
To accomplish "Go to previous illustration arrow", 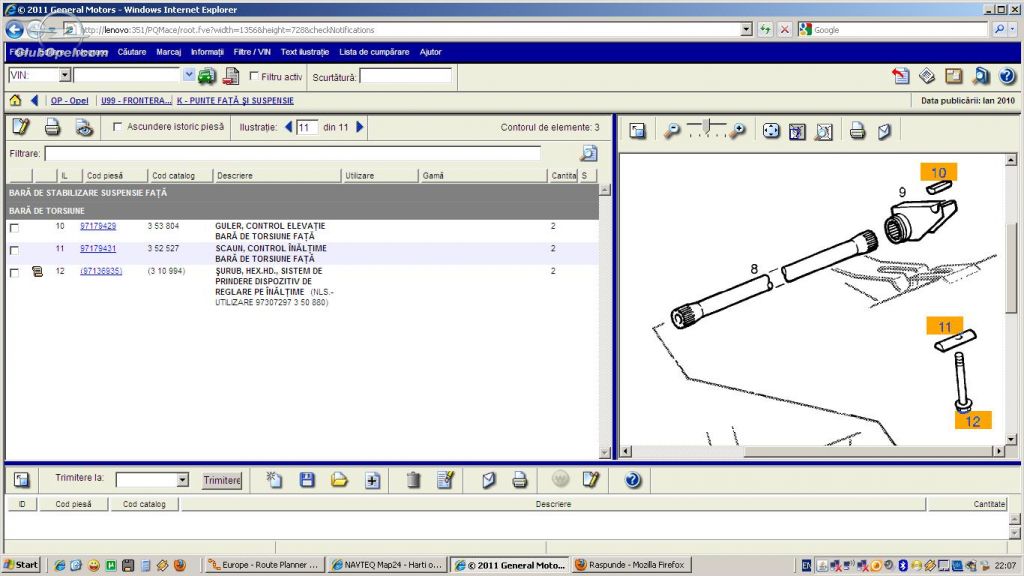I will click(289, 127).
